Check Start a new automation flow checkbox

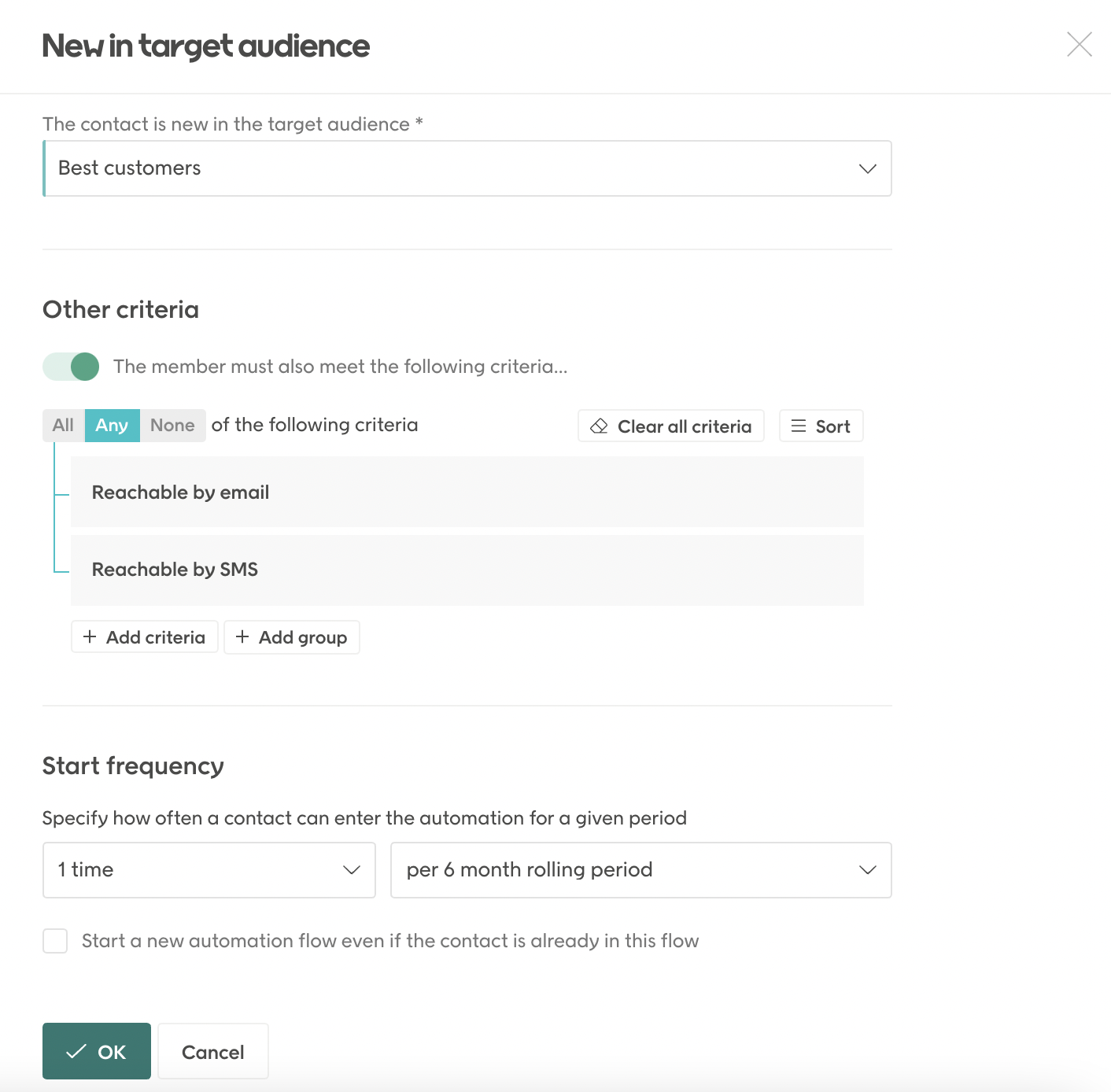pyautogui.click(x=55, y=940)
